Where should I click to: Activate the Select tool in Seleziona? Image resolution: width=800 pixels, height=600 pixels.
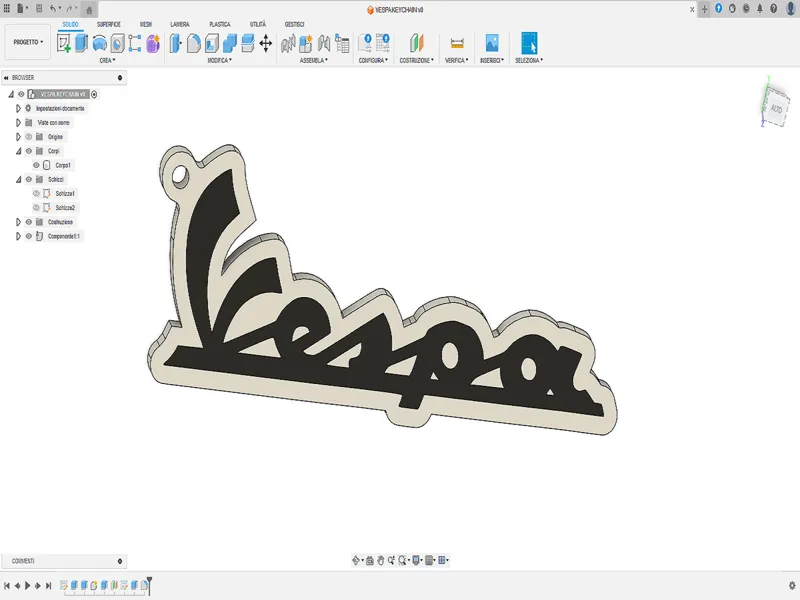[529, 43]
